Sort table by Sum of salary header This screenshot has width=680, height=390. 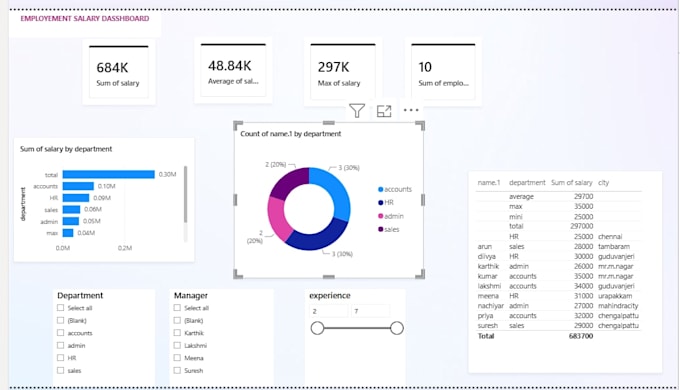tap(572, 183)
